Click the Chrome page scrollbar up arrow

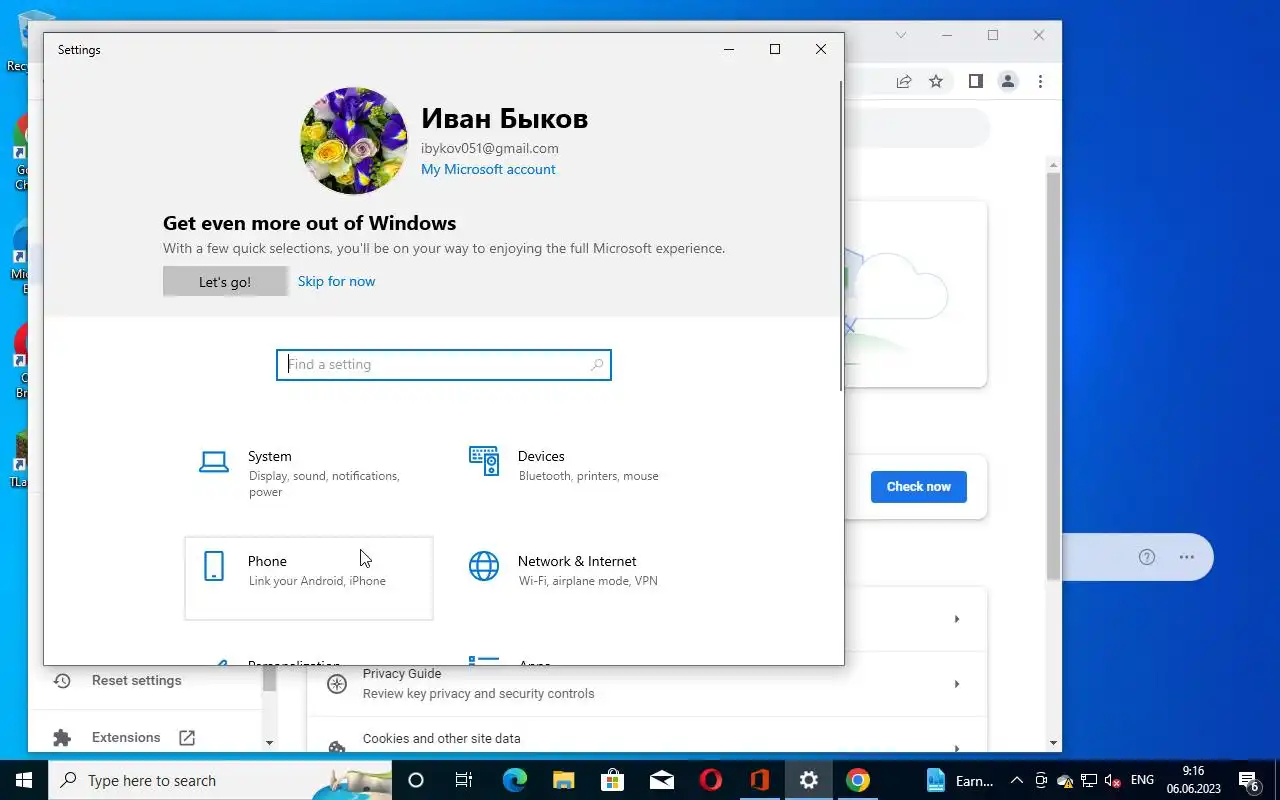tap(1053, 164)
